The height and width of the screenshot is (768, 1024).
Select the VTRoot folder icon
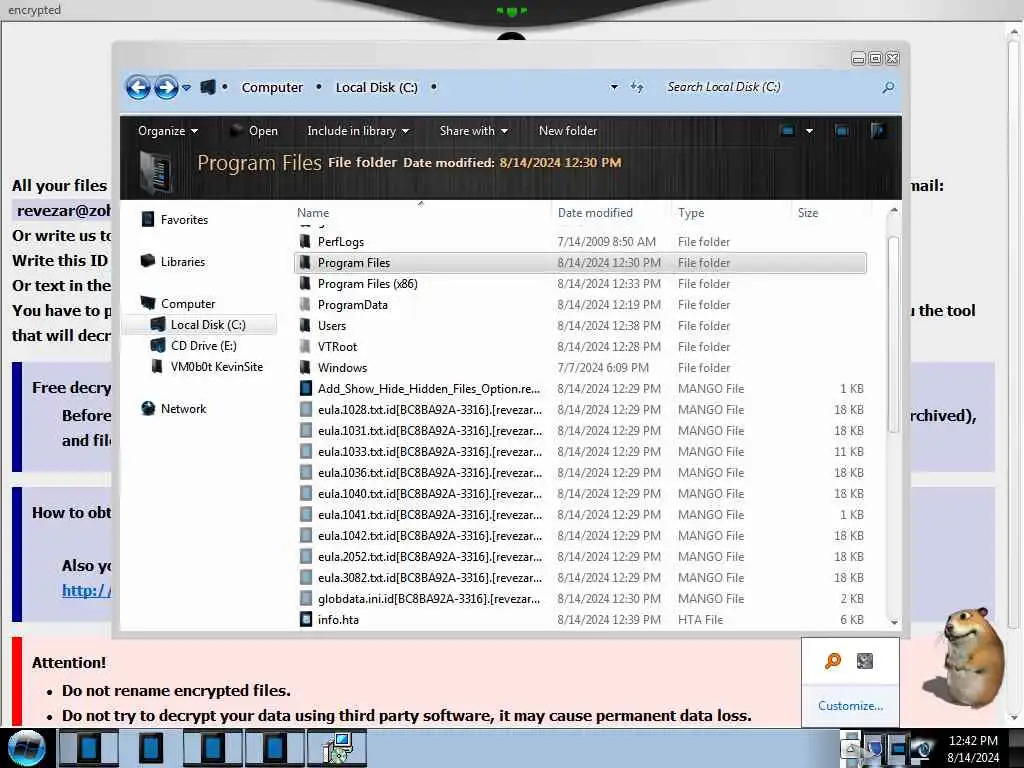(305, 346)
